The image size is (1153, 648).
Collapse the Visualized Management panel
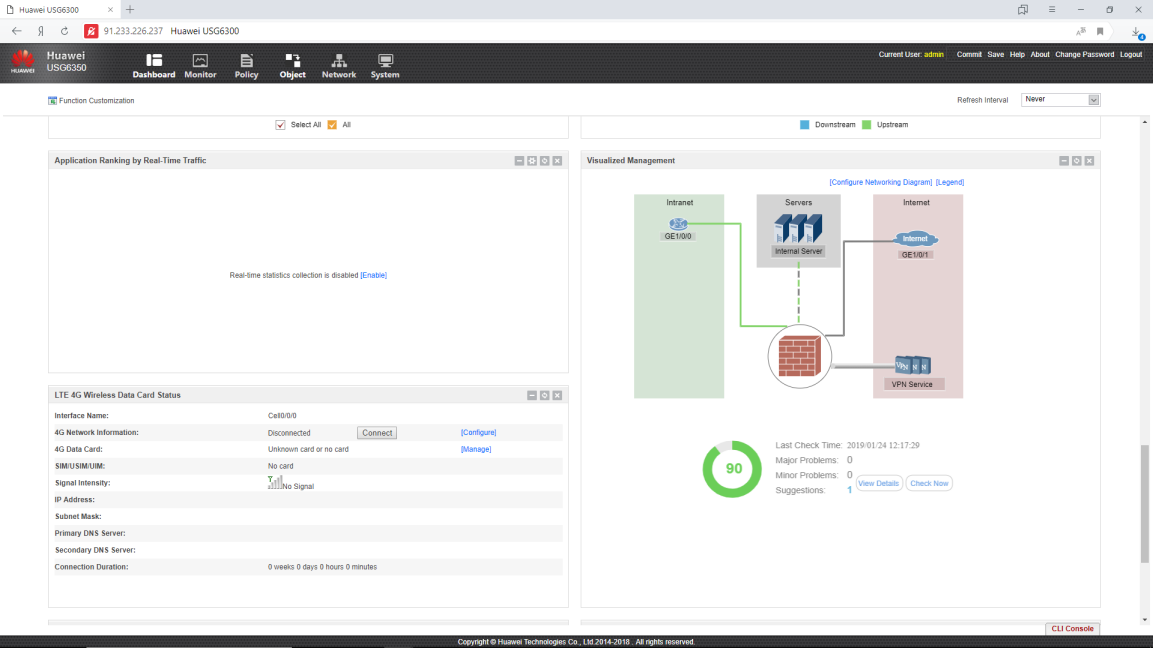(1064, 160)
